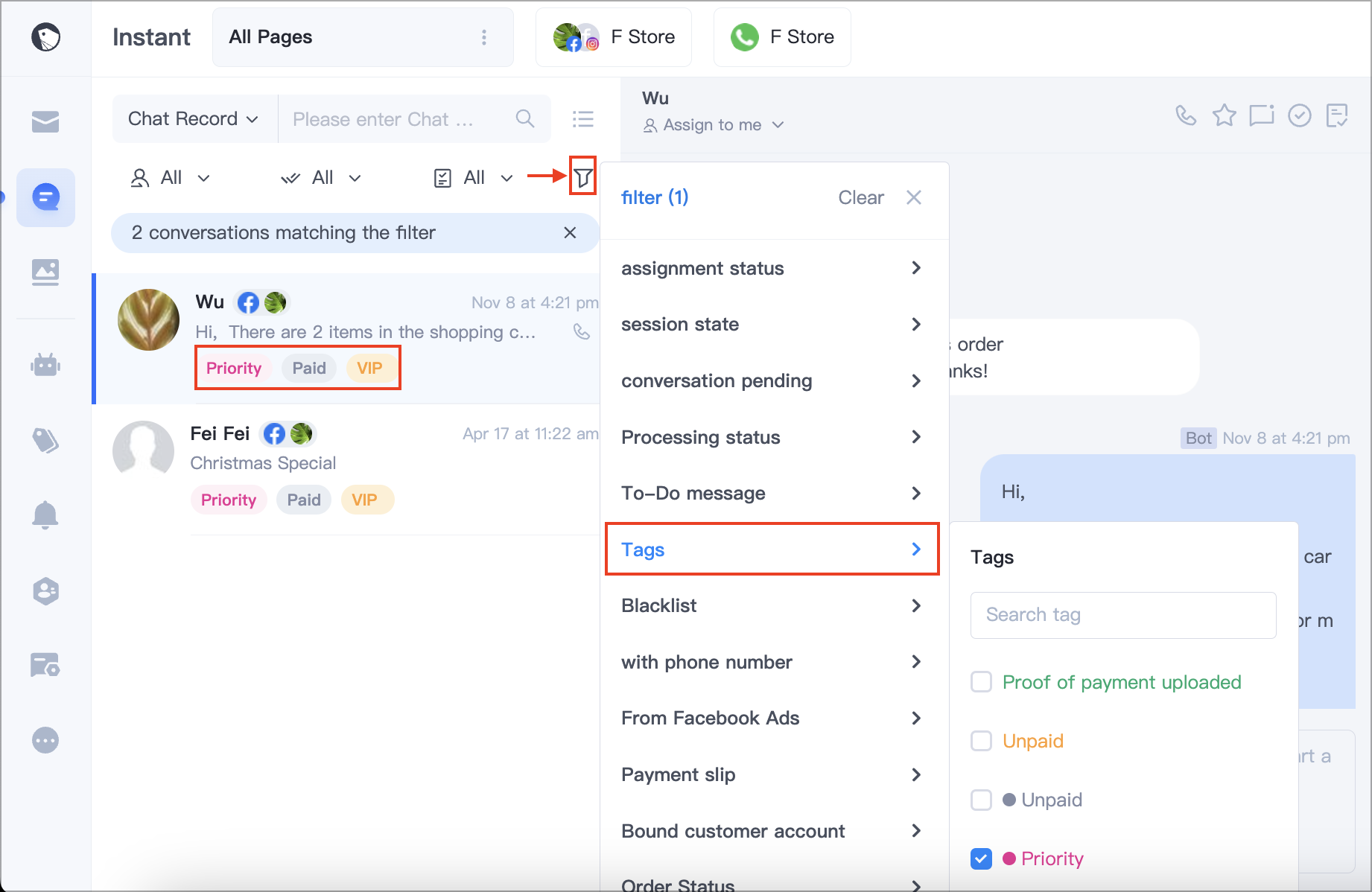Click Priority tag on Fei Fei conversation
The width and height of the screenshot is (1372, 892).
click(229, 500)
